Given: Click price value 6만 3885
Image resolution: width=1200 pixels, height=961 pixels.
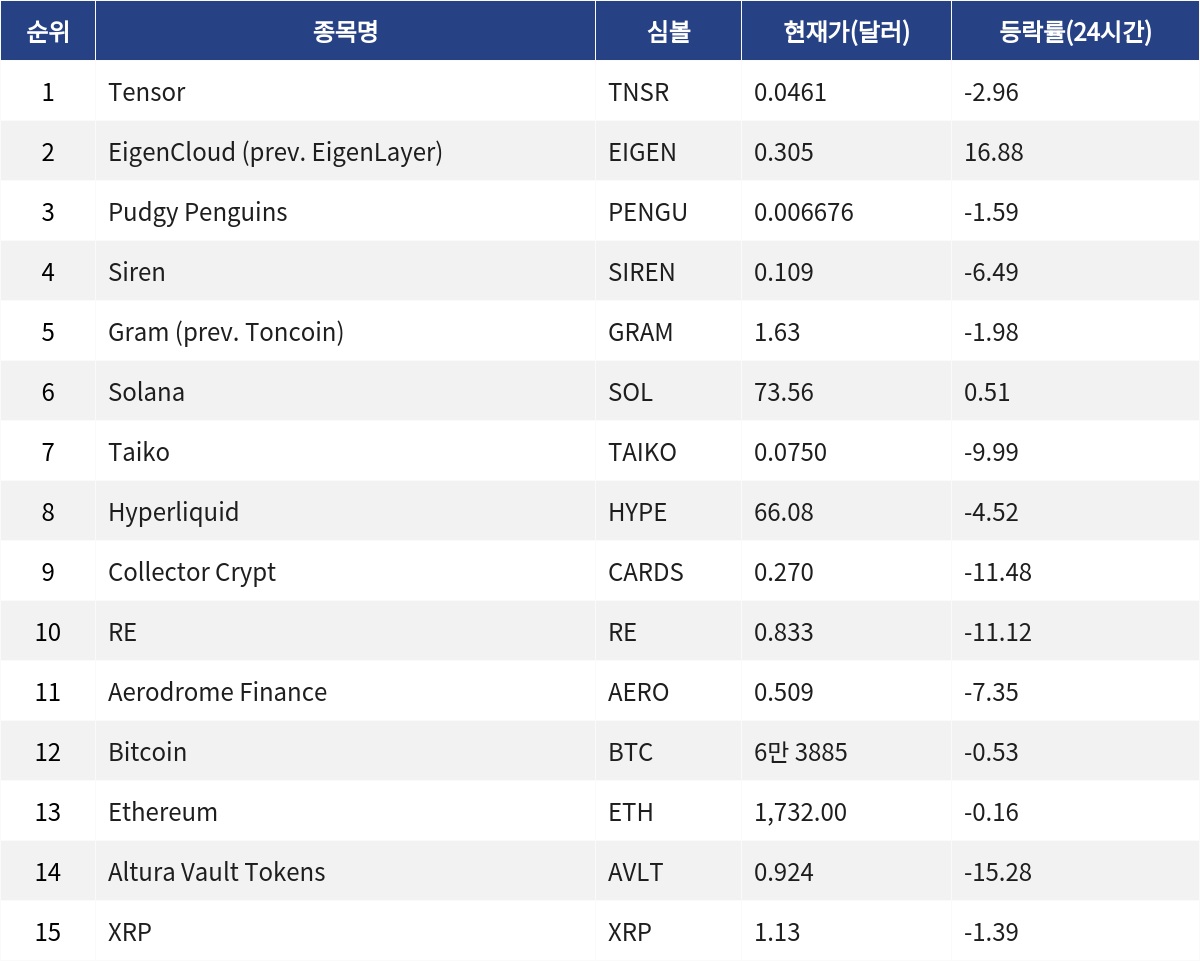Looking at the screenshot, I should tap(801, 752).
